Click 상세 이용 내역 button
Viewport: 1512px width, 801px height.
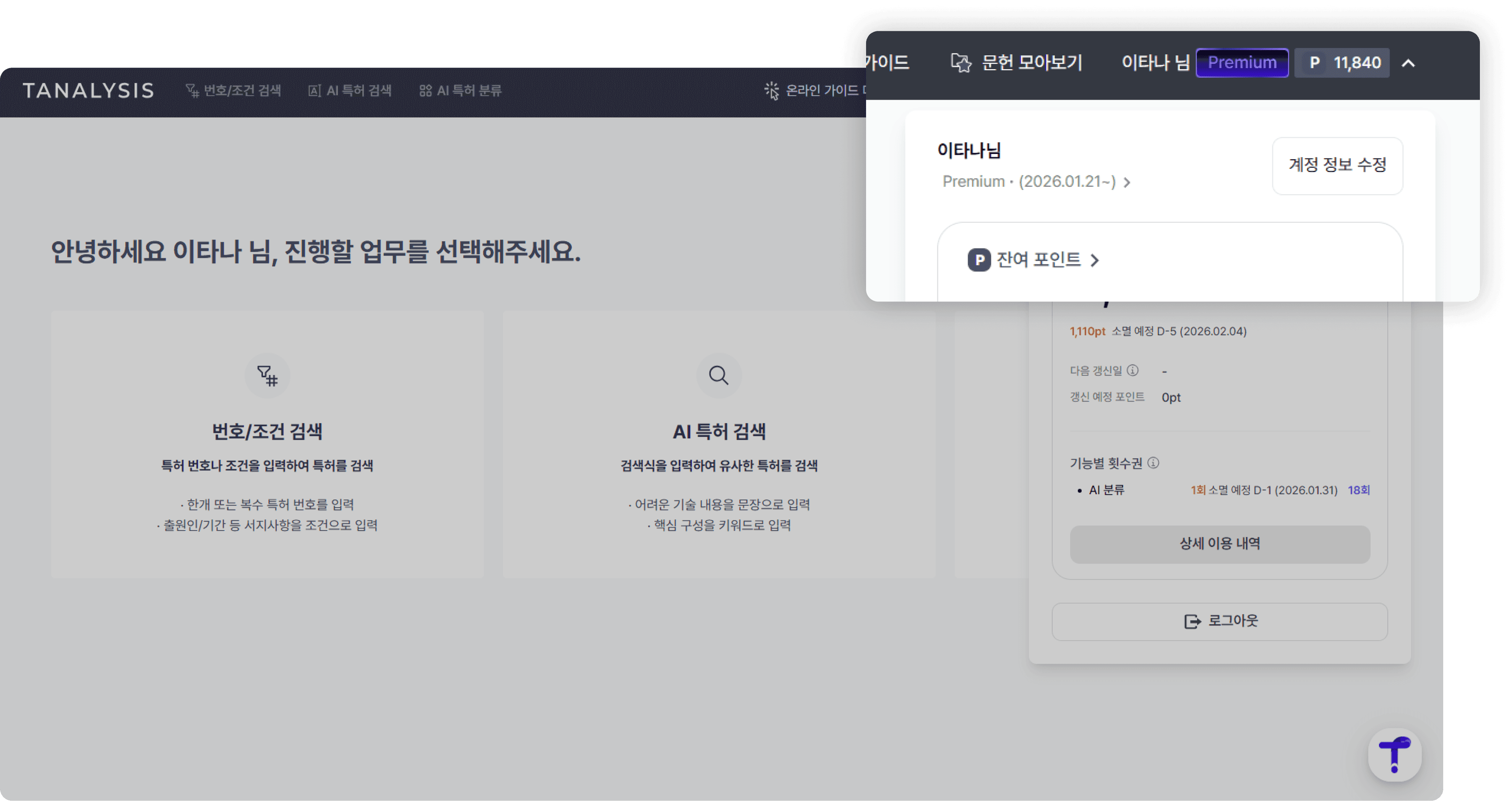click(1220, 544)
